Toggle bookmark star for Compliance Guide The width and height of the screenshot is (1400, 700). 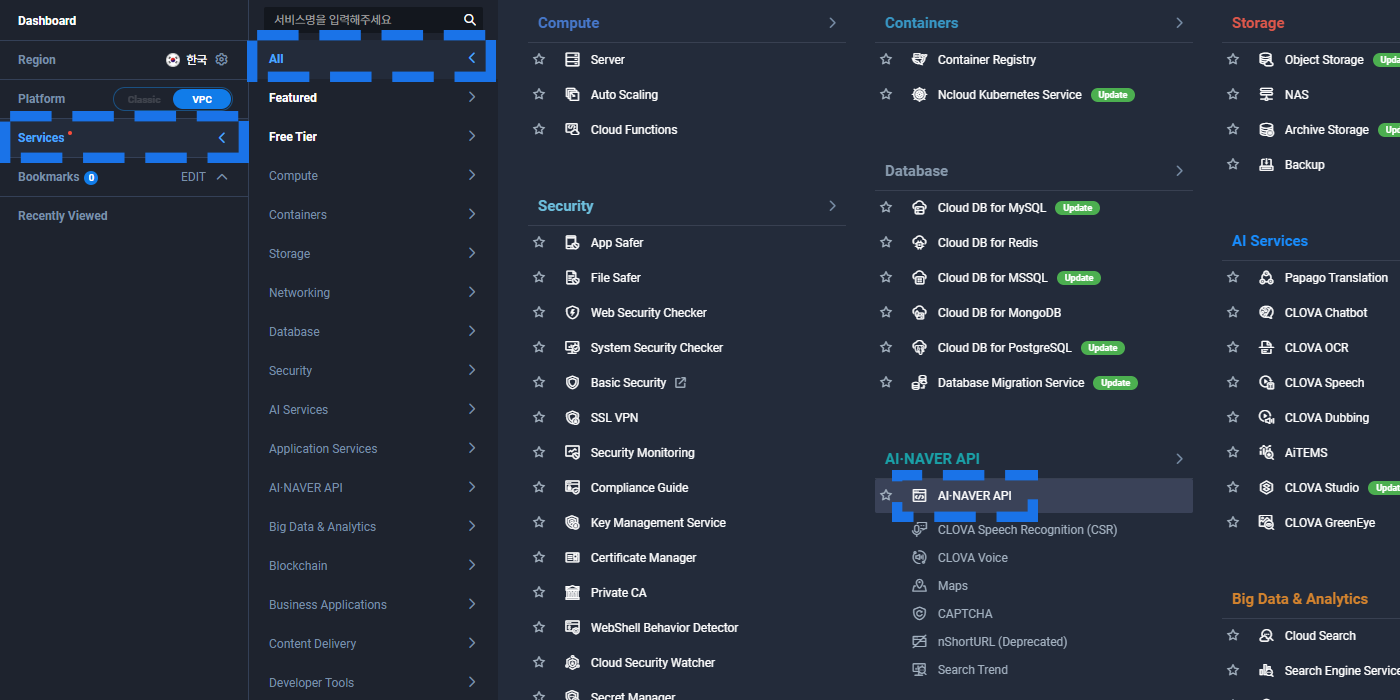pos(539,488)
